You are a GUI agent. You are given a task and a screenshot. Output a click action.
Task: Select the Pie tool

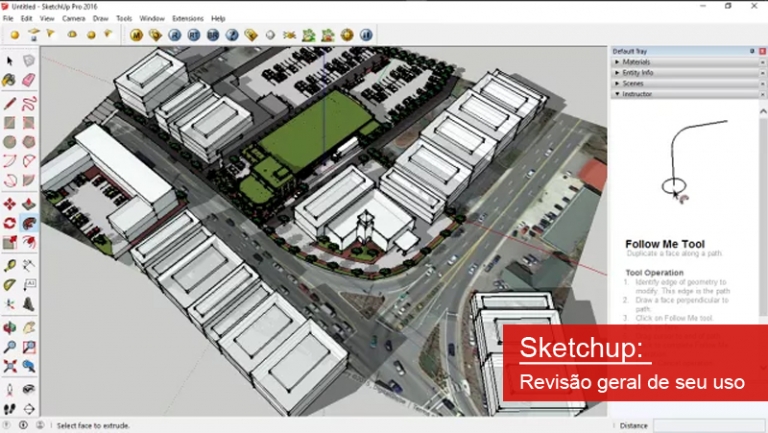[29, 180]
